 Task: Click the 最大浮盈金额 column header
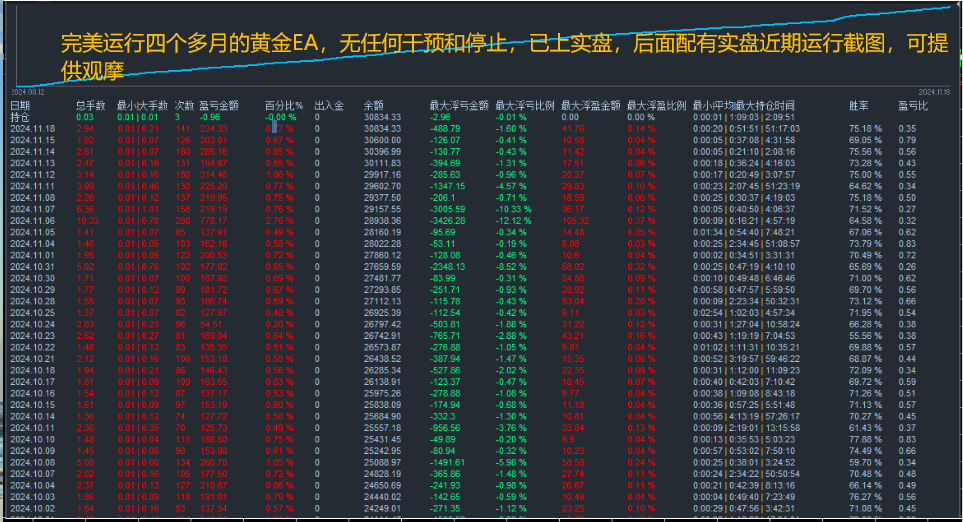[590, 106]
